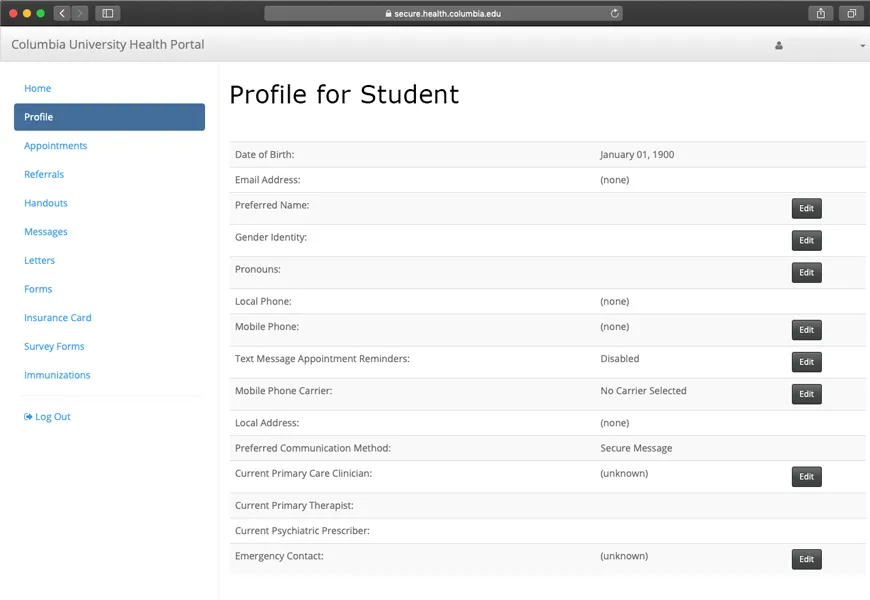Go back with the browser back arrow

(x=62, y=13)
